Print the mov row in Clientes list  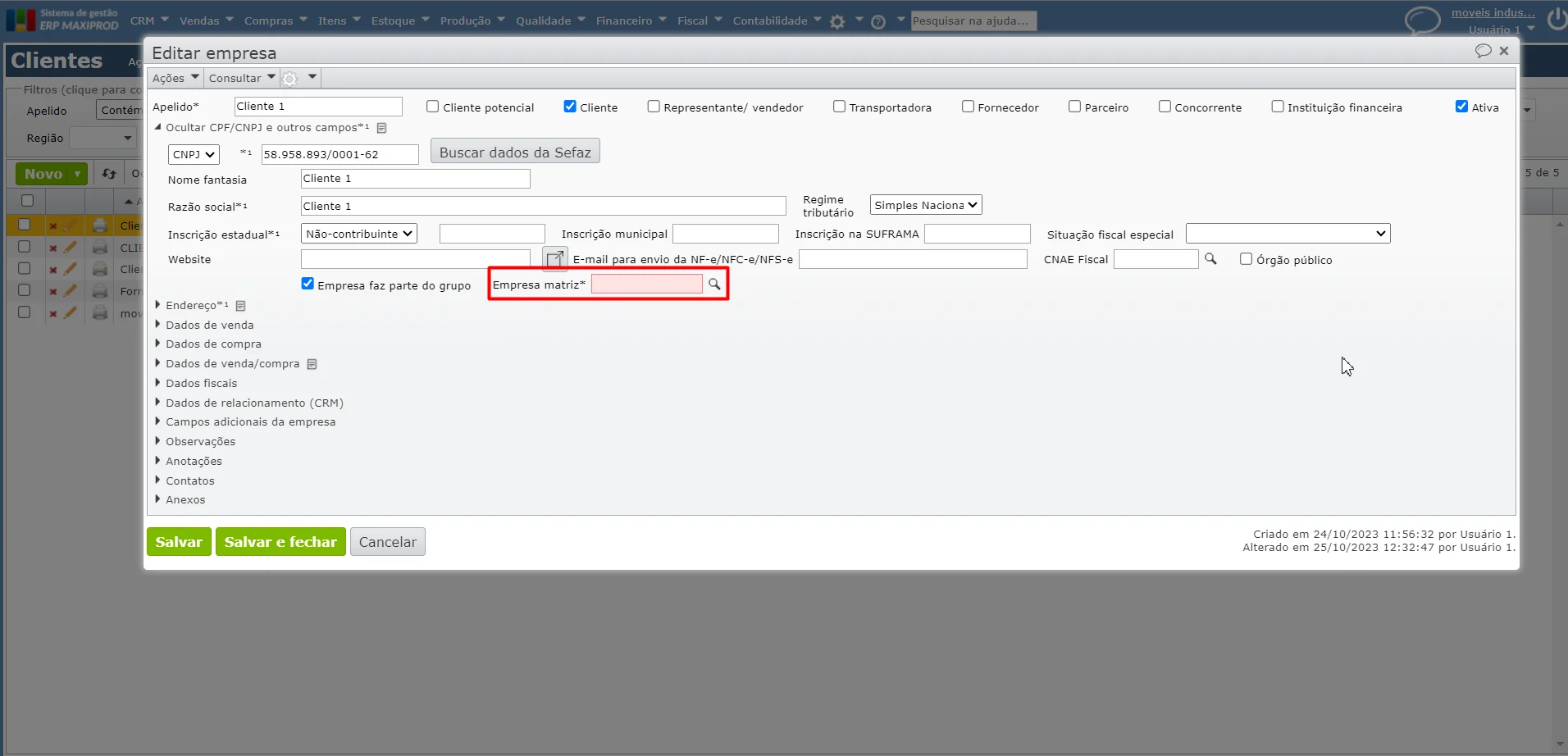(x=100, y=312)
